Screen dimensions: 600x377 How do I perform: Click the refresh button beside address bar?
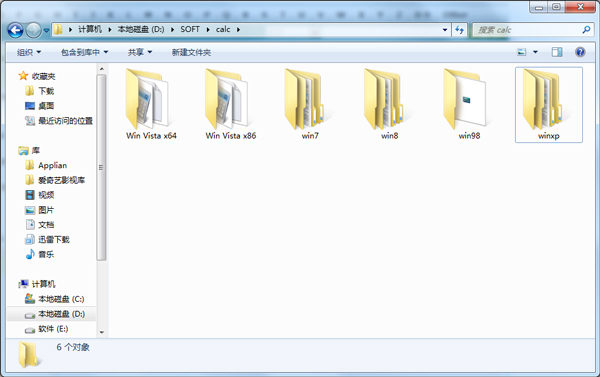point(459,30)
